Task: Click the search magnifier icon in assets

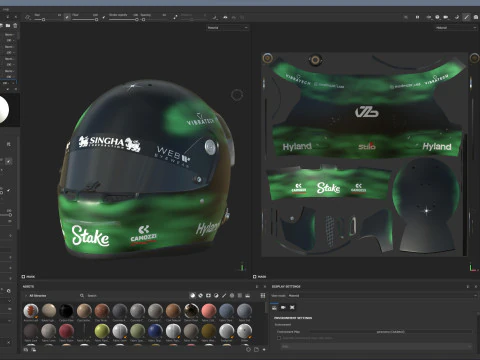Action: pyautogui.click(x=82, y=296)
